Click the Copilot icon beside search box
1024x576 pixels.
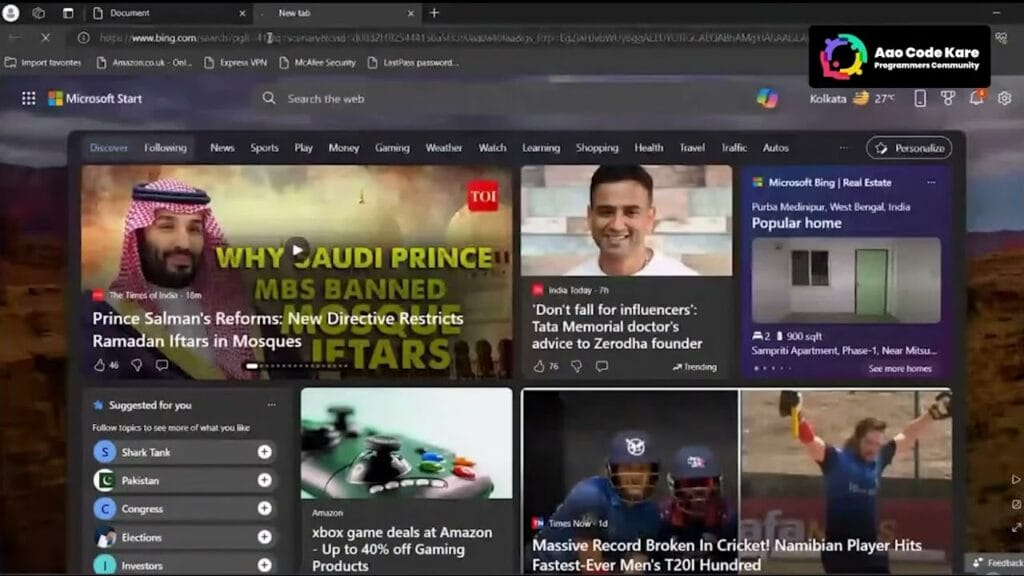click(767, 98)
